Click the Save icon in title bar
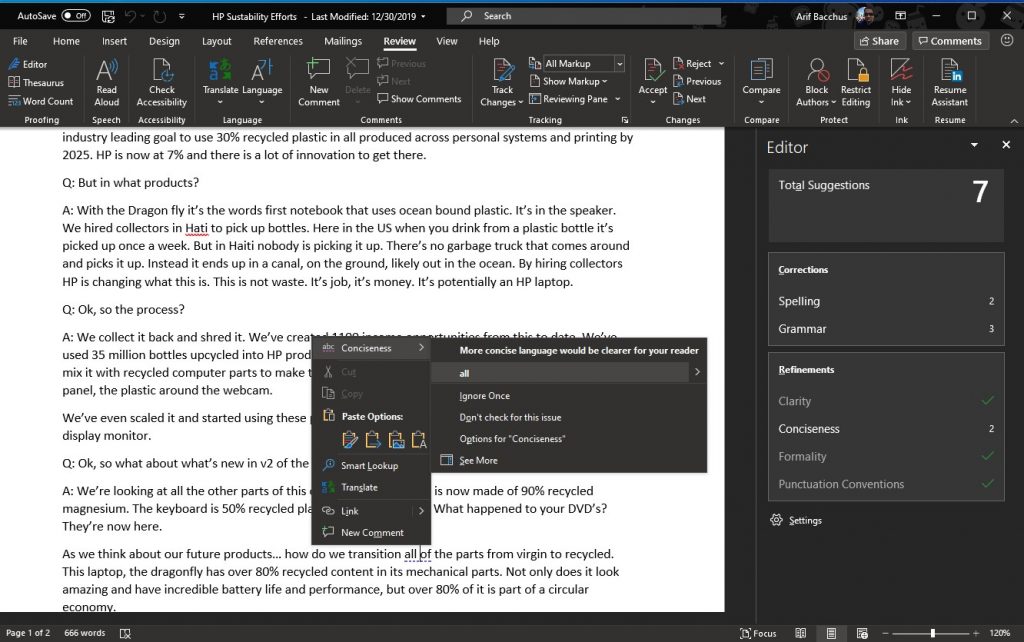Viewport: 1024px width, 642px height. pyautogui.click(x=108, y=16)
